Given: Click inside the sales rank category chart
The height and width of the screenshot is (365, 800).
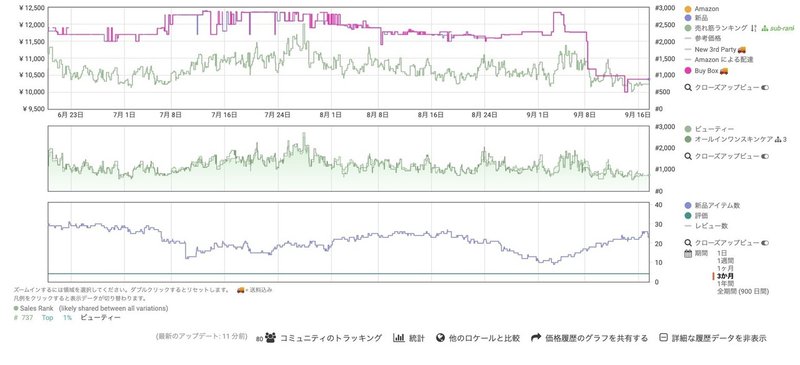Looking at the screenshot, I should (349, 158).
